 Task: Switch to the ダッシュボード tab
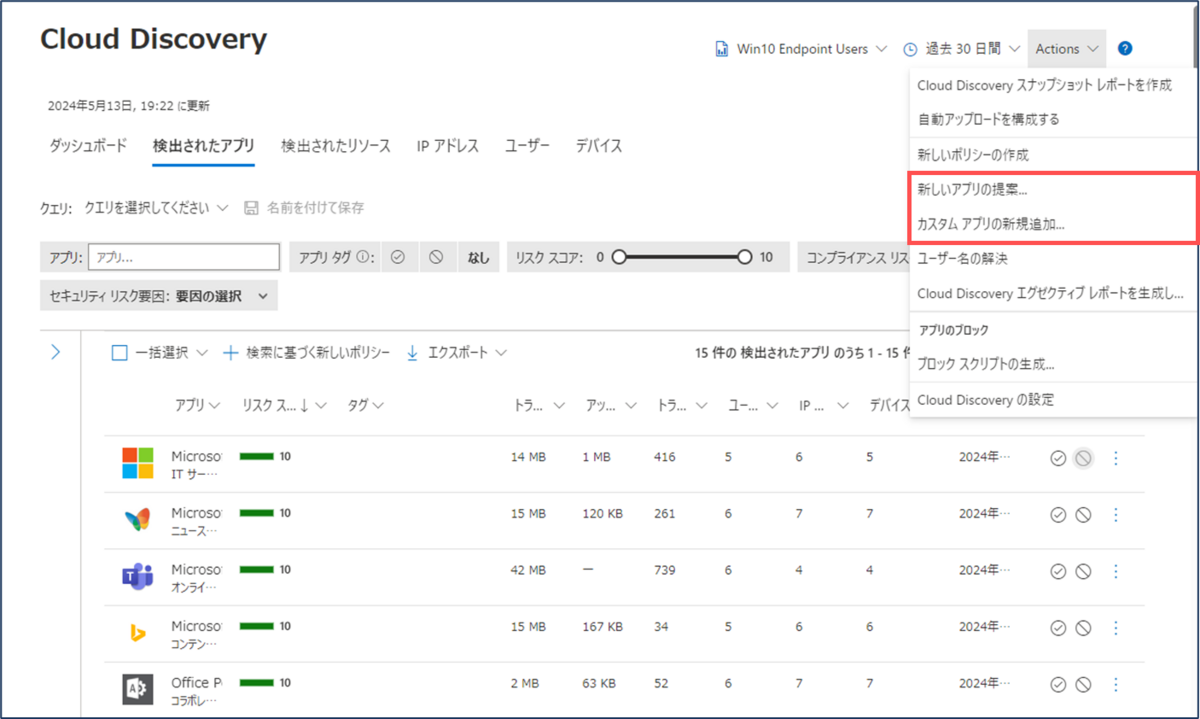coord(88,146)
